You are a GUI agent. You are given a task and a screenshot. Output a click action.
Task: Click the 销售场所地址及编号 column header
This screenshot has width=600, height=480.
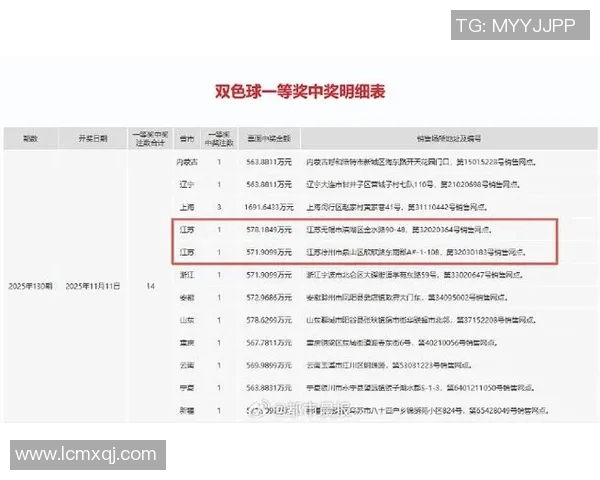pos(449,139)
